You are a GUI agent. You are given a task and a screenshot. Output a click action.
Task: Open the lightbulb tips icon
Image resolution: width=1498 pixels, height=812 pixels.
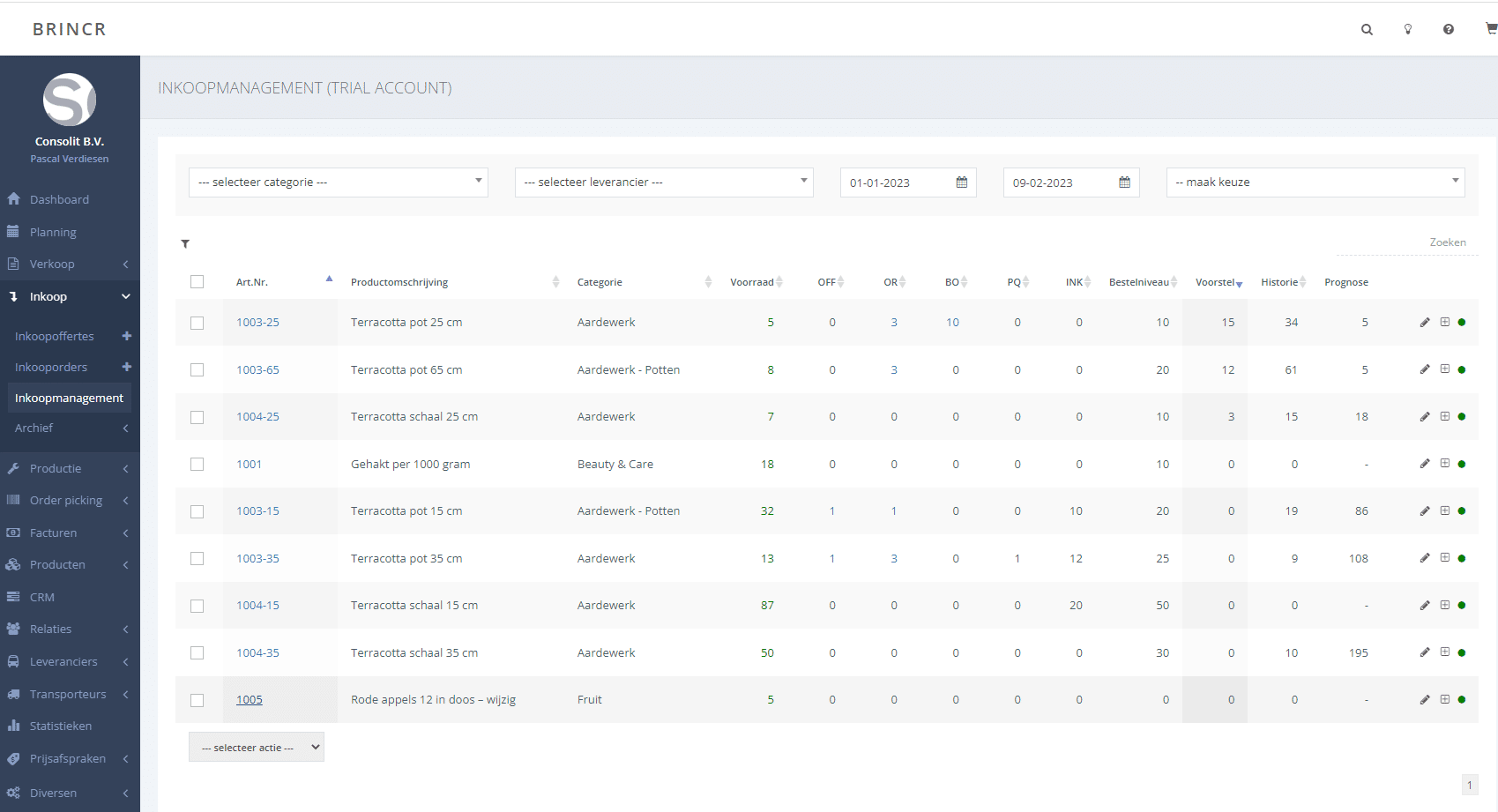tap(1408, 29)
